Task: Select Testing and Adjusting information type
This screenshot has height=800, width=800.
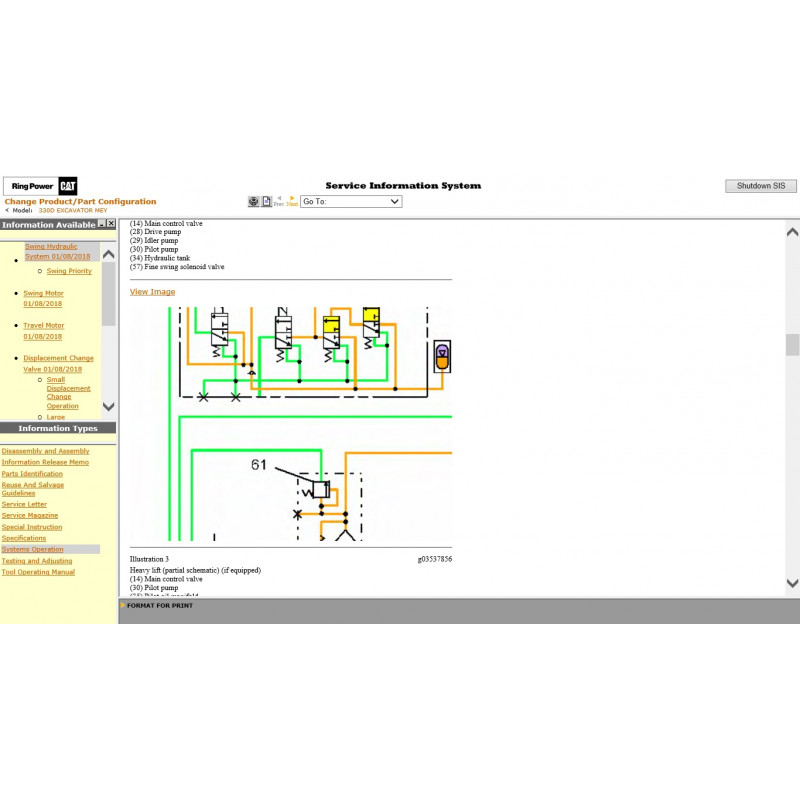Action: (x=37, y=561)
